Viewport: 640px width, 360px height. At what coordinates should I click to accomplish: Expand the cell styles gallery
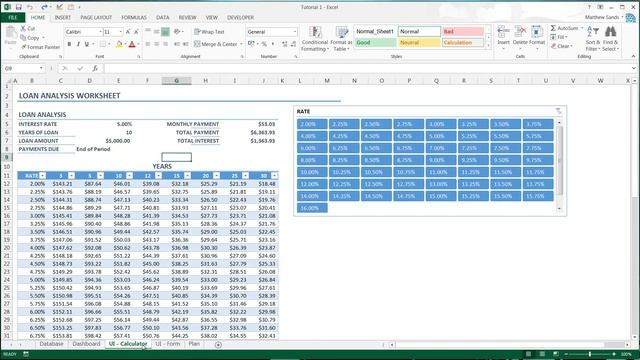tap(488, 45)
